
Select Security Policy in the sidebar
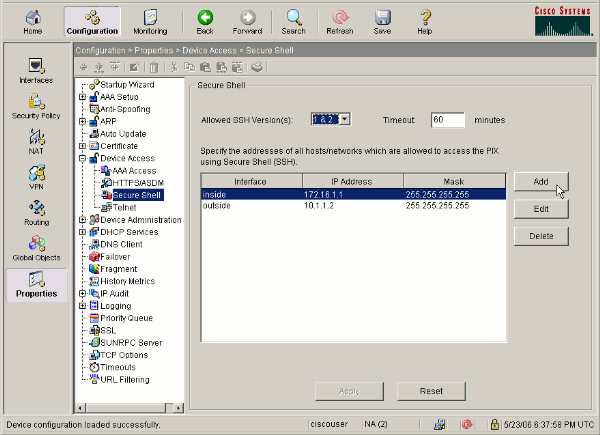[36, 106]
